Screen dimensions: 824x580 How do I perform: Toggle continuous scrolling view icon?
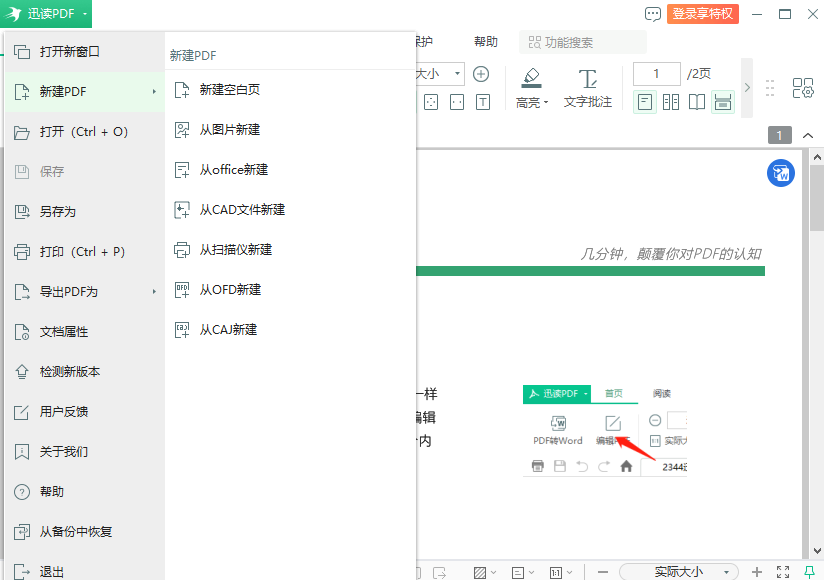click(723, 102)
